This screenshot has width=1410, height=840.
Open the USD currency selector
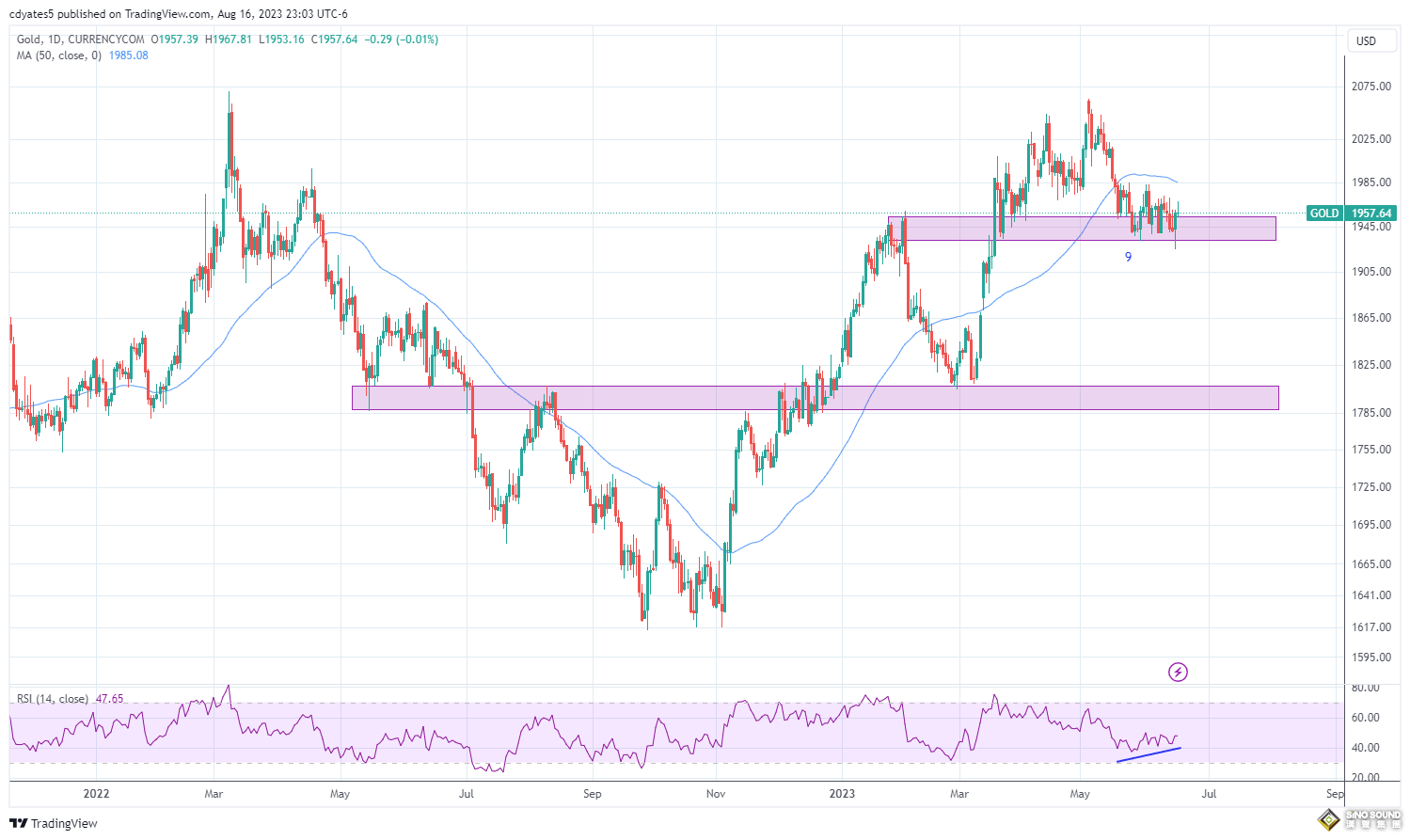coord(1366,40)
